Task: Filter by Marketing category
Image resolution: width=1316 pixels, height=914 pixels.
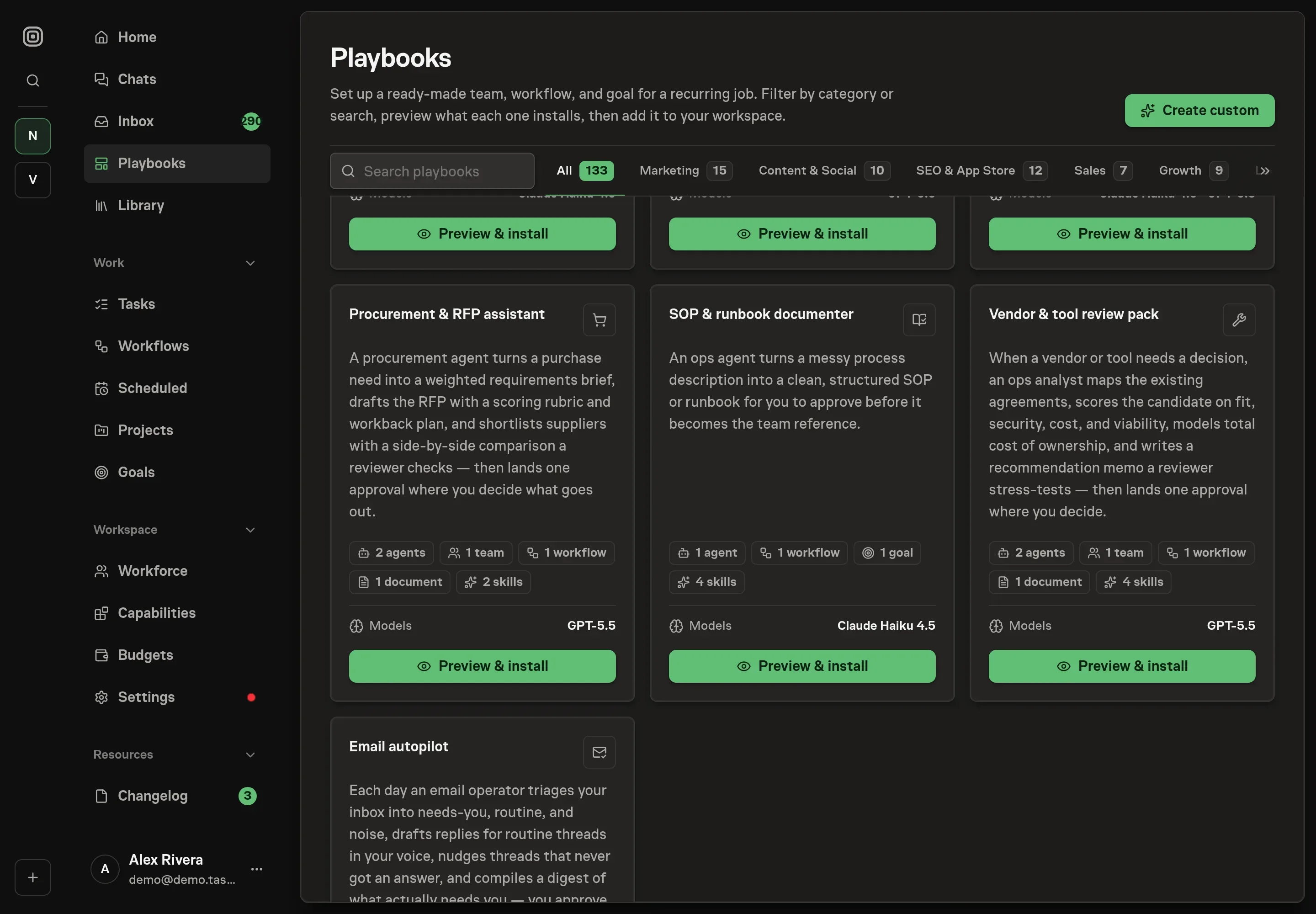Action: pos(685,170)
